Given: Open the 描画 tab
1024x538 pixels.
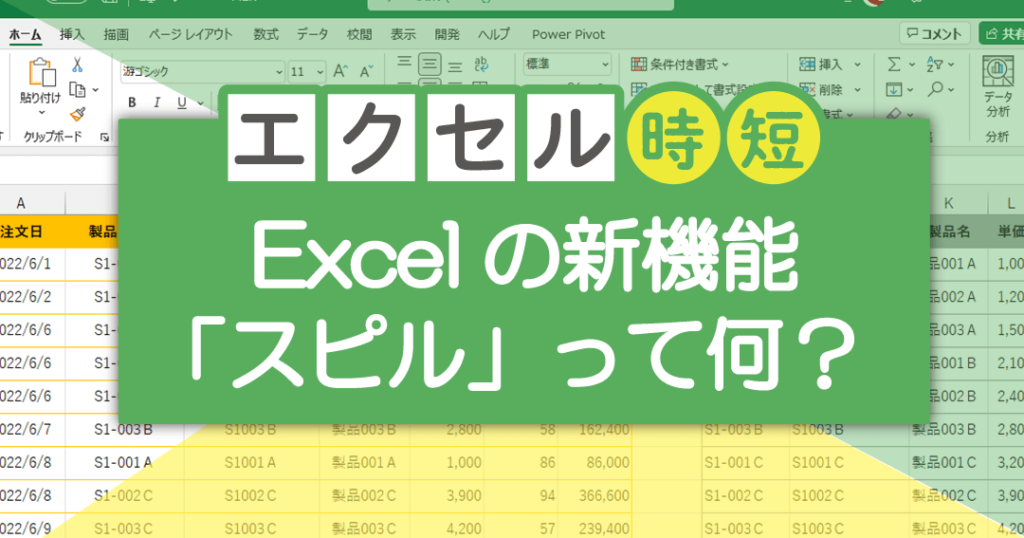Looking at the screenshot, I should point(116,35).
